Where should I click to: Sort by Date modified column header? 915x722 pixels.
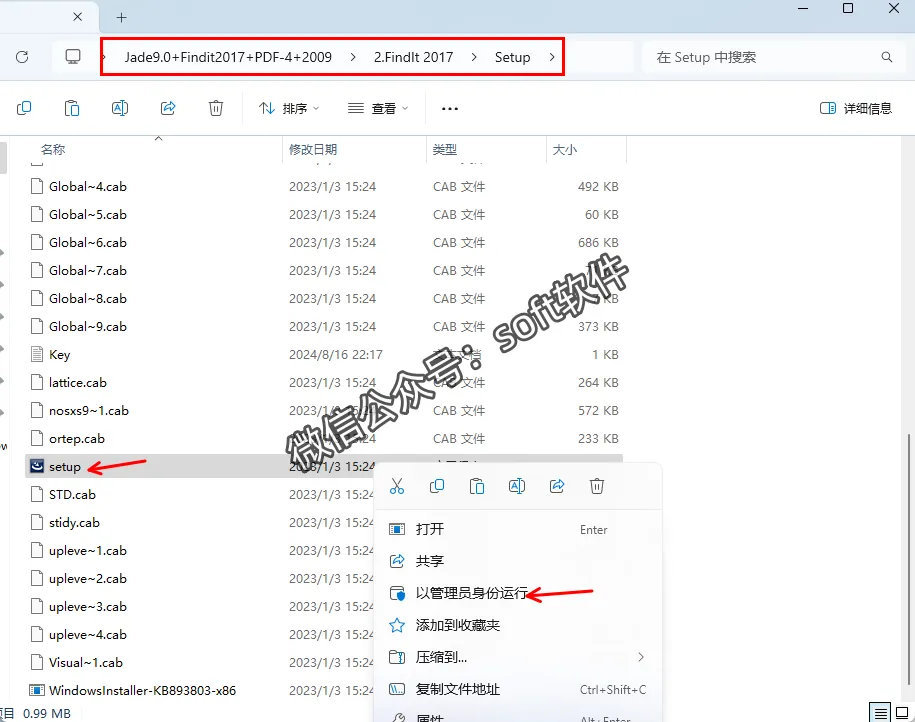pyautogui.click(x=354, y=149)
